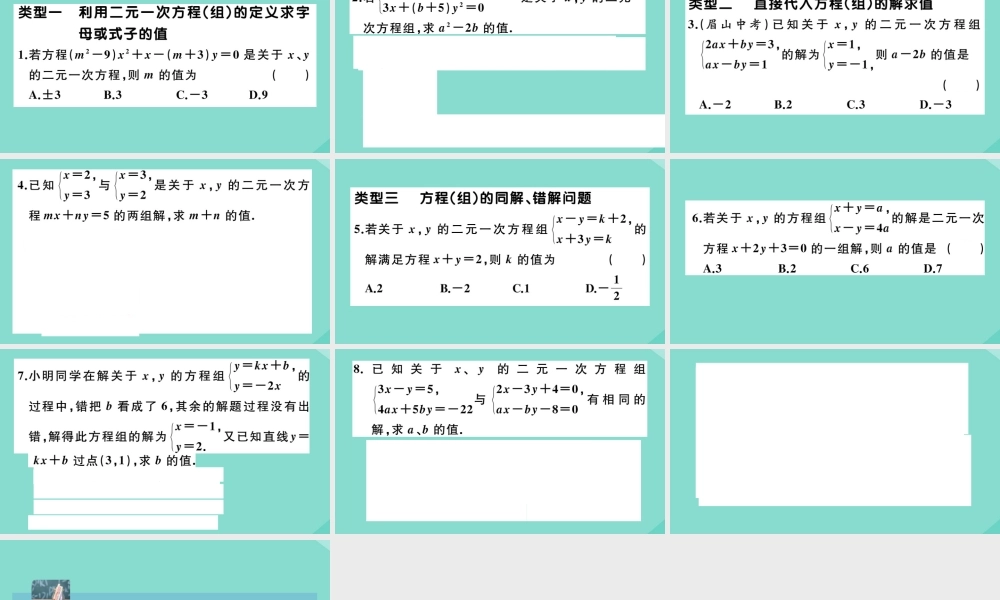Click answer option C.−3 in problem 1
The width and height of the screenshot is (1000, 600).
192,95
